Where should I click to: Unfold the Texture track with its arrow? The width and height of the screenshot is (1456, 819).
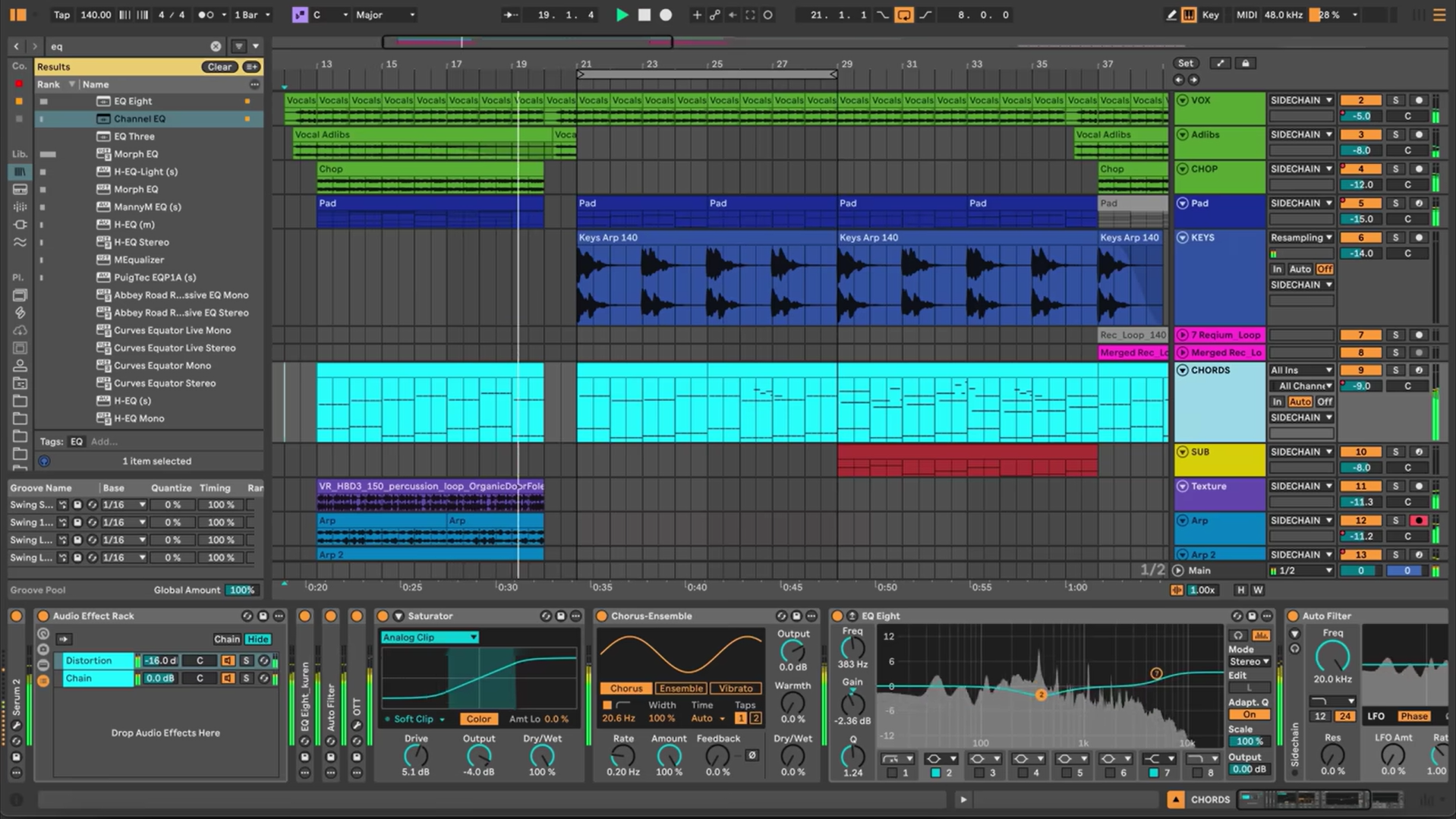[x=1182, y=487]
